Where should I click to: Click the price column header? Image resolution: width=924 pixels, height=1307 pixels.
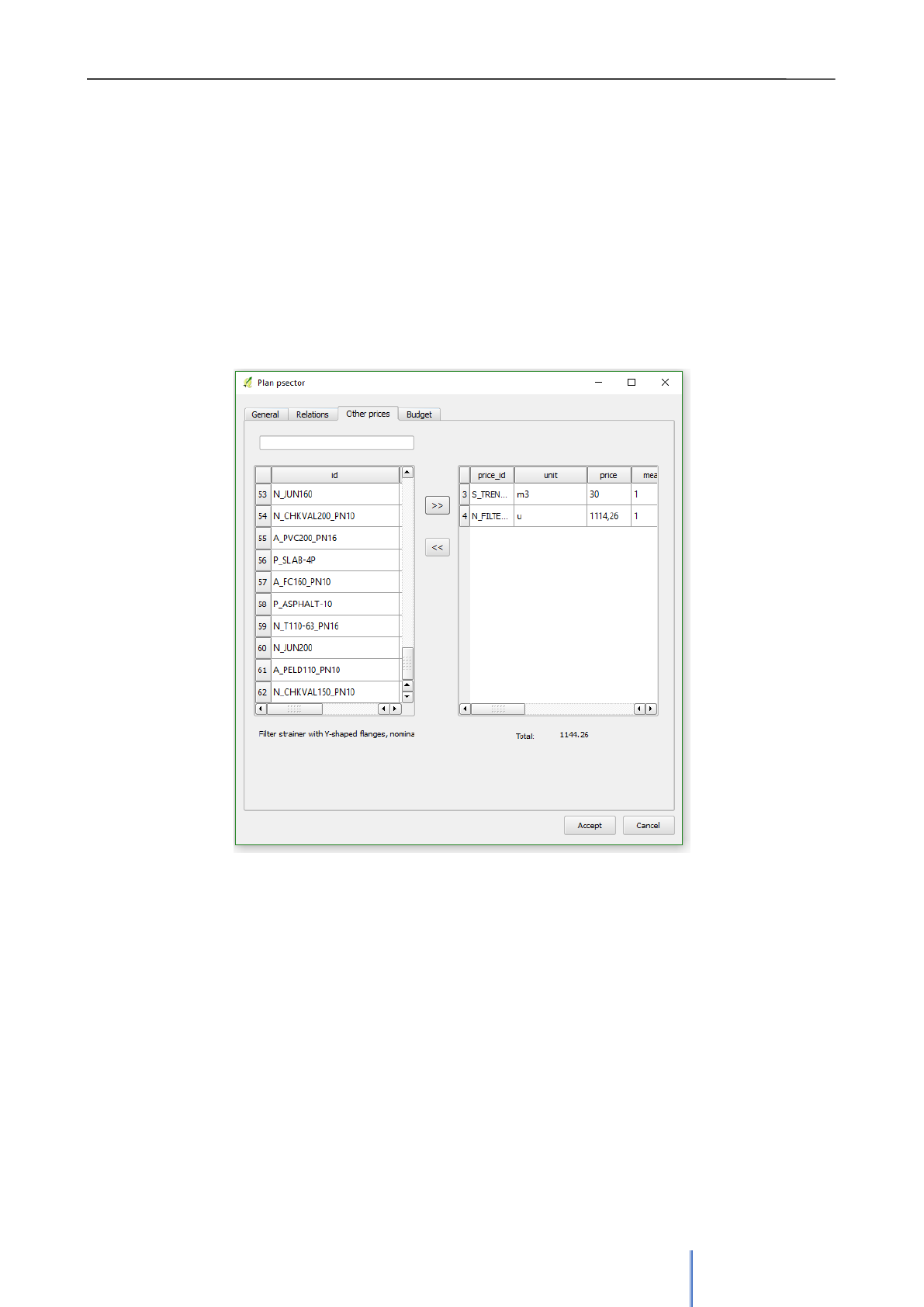[609, 475]
